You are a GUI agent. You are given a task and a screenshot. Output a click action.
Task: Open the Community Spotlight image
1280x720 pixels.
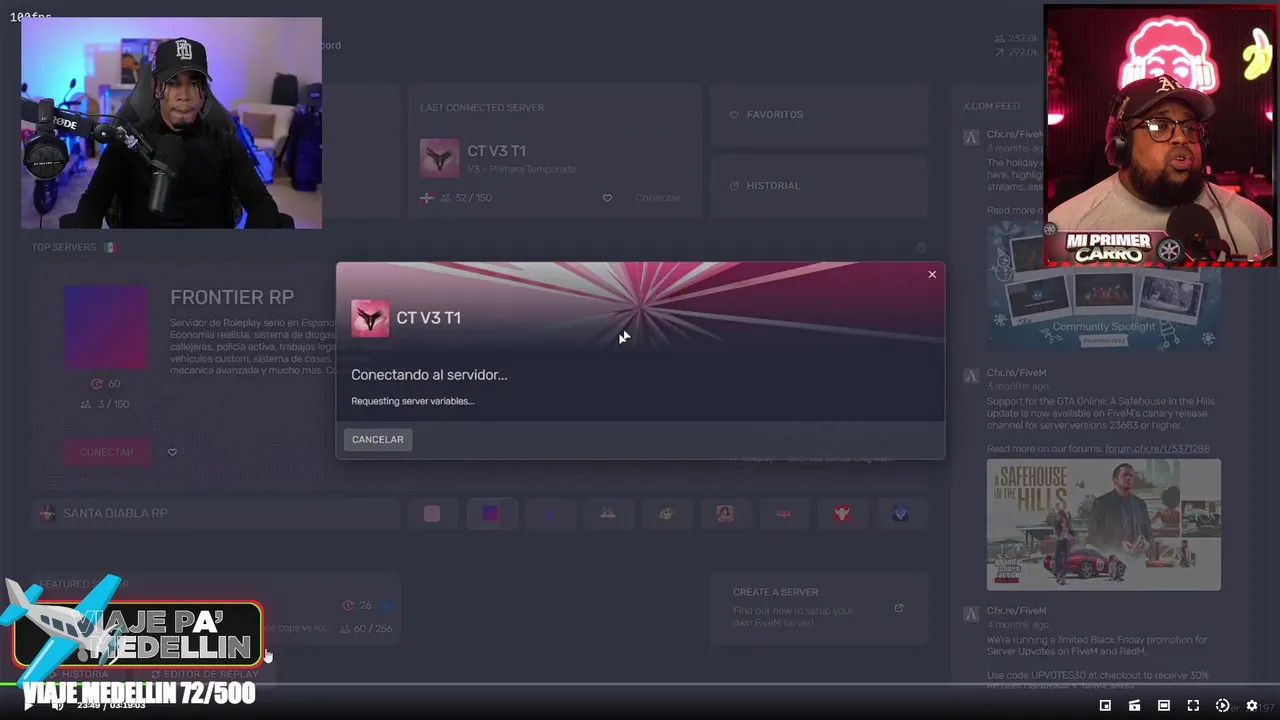[x=1104, y=285]
